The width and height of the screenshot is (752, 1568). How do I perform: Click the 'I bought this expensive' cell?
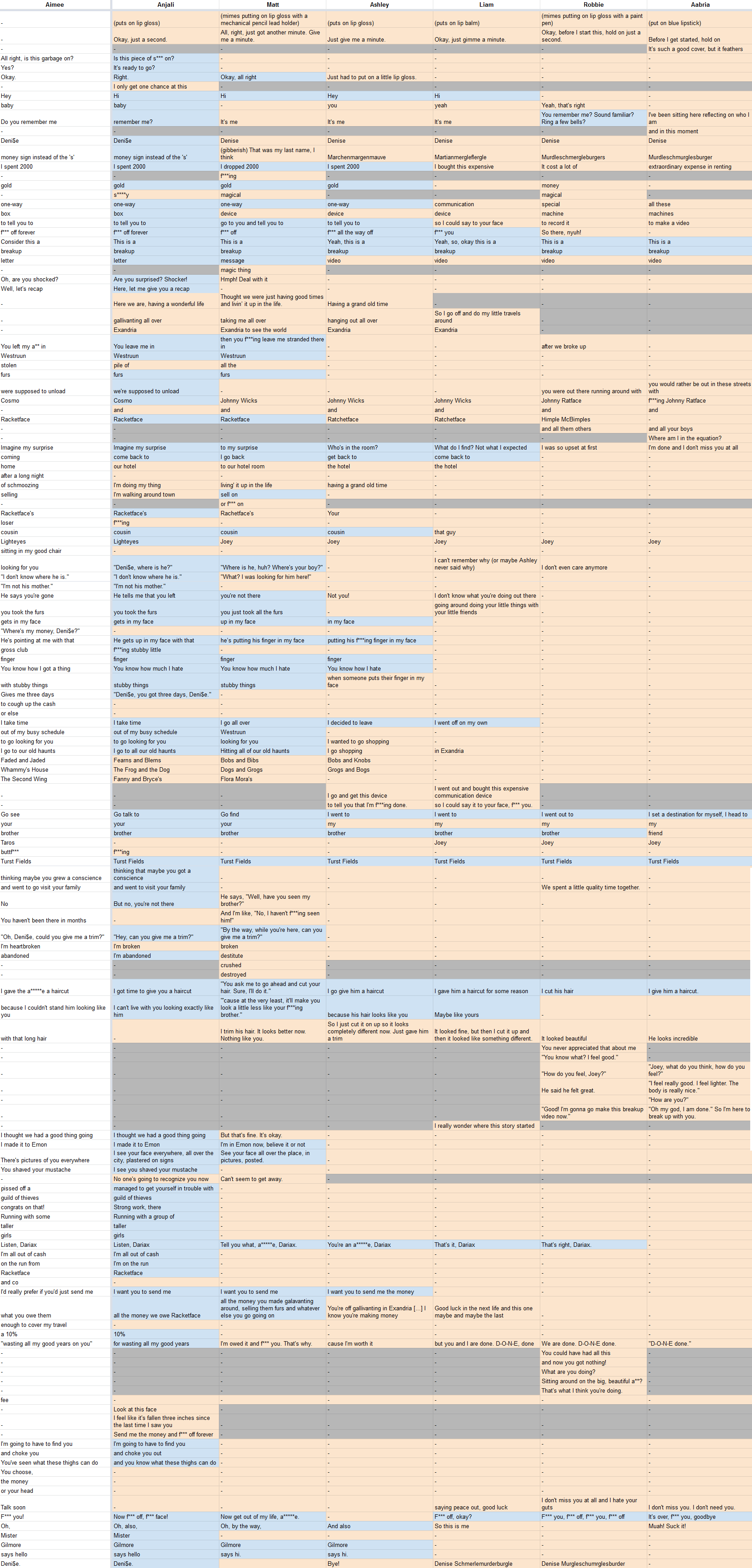[487, 167]
